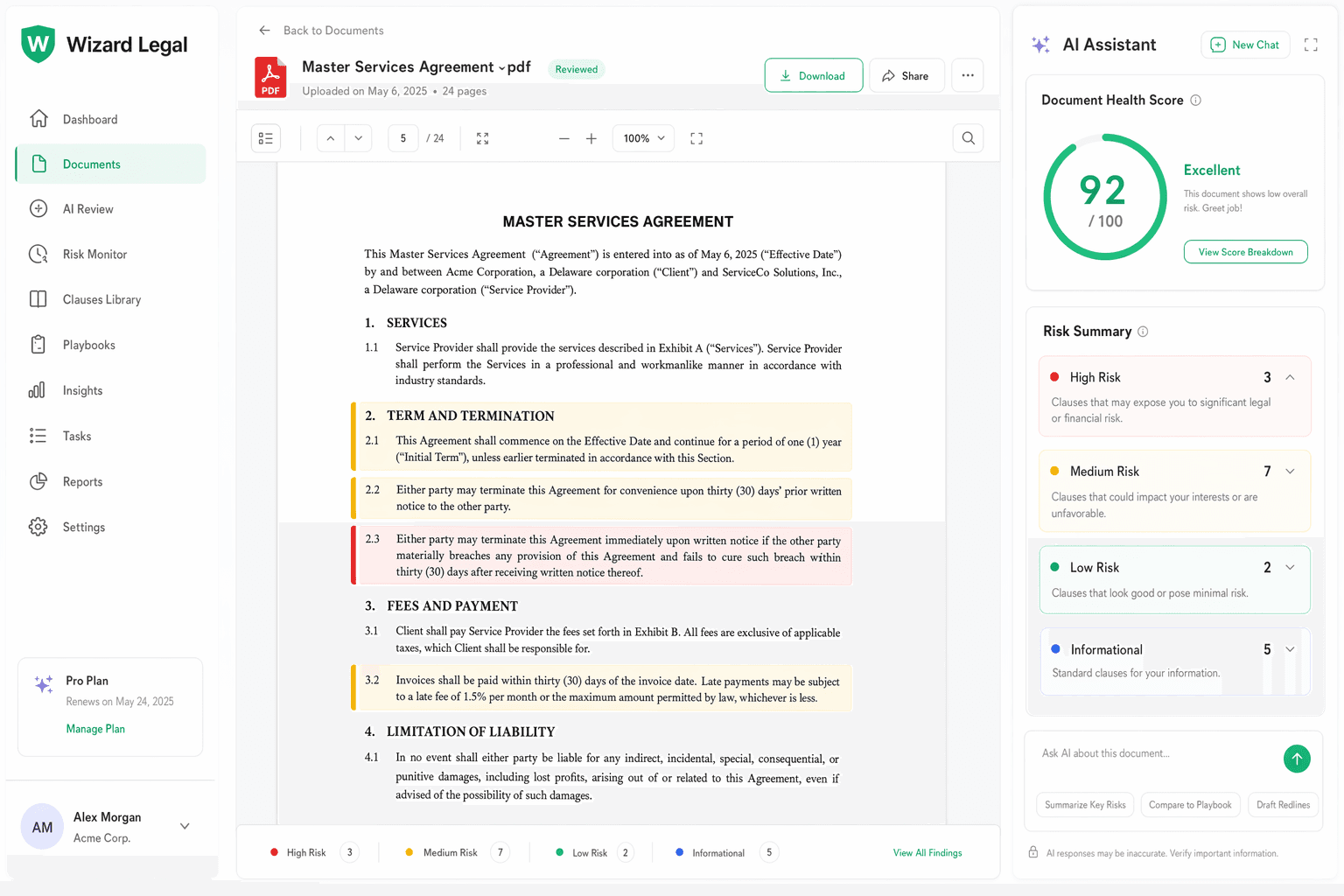Download the Master Services Agreement
The height and width of the screenshot is (896, 1344).
[x=814, y=75]
